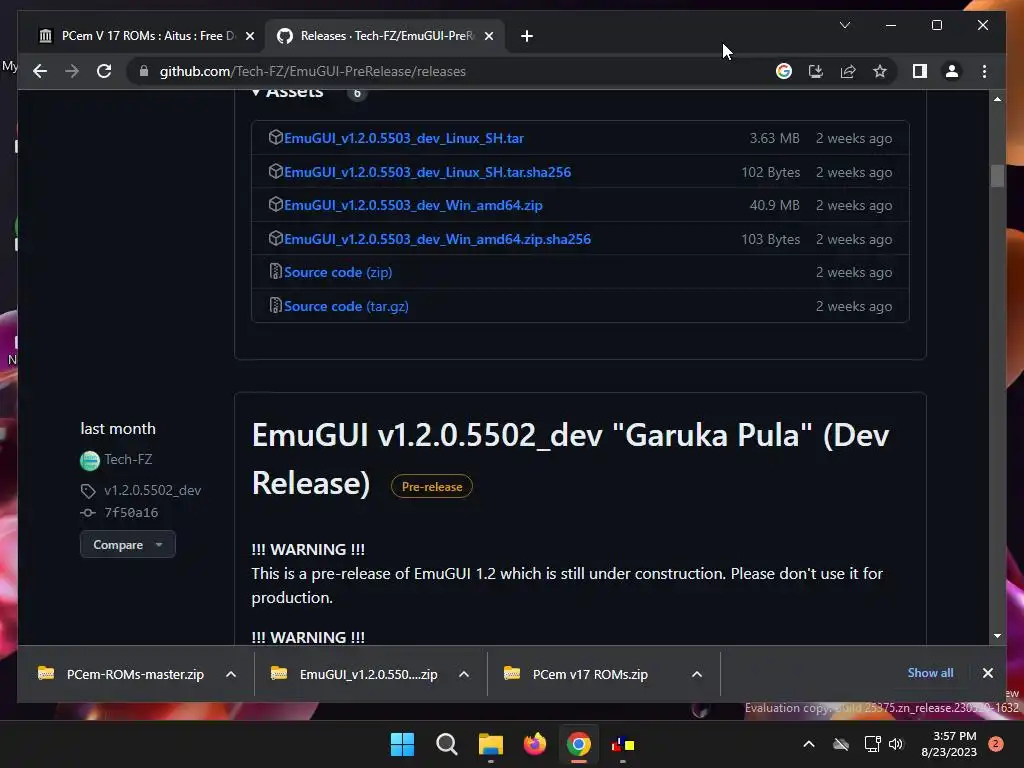Open EmuGUI v1.2.0.5502_dev release title
The height and width of the screenshot is (768, 1024).
570,458
